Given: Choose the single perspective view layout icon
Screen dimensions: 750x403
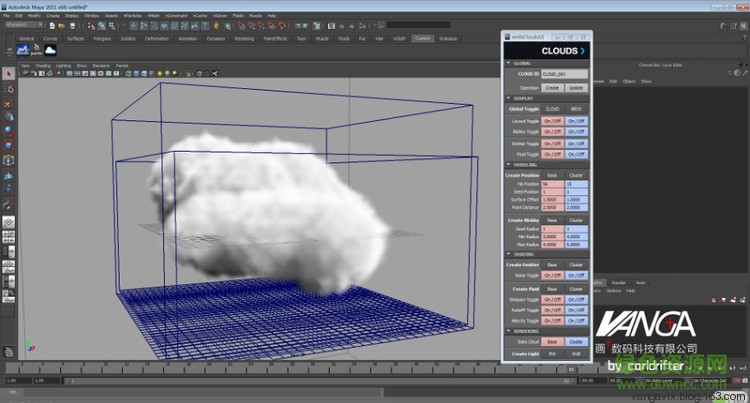Looking at the screenshot, I should [8, 222].
